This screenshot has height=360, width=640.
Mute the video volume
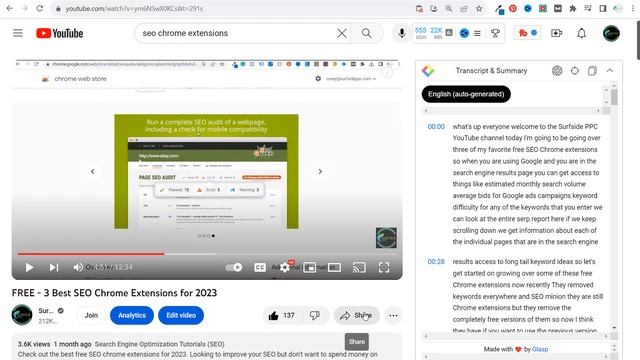coord(78,267)
